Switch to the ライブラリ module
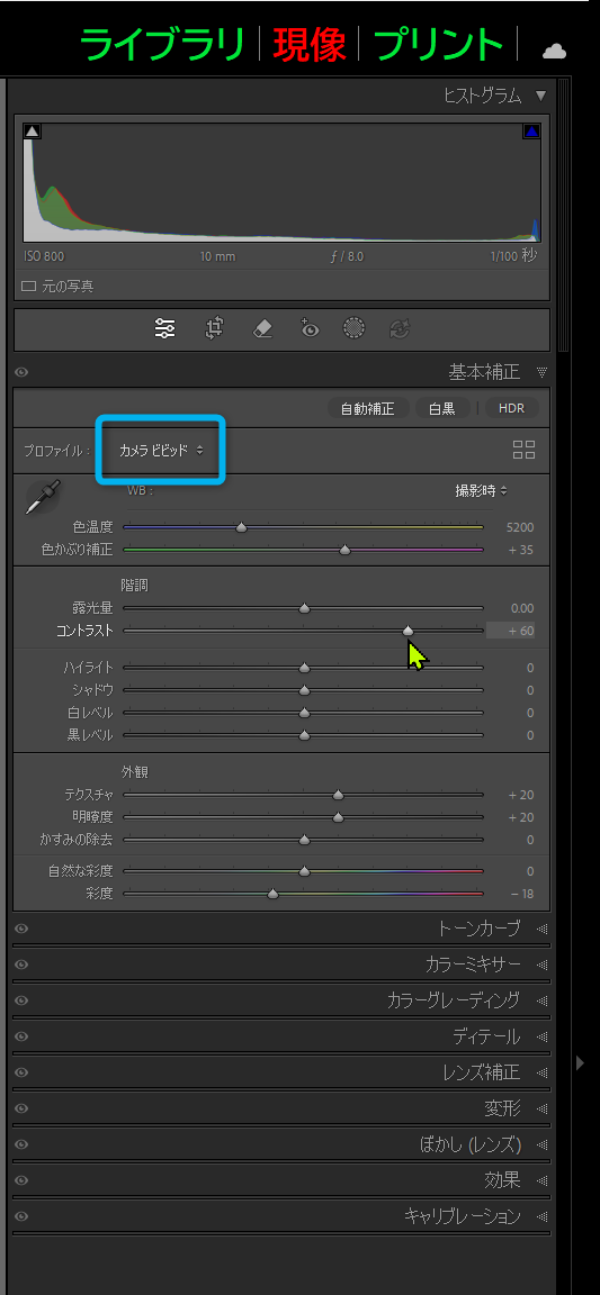 [x=162, y=45]
